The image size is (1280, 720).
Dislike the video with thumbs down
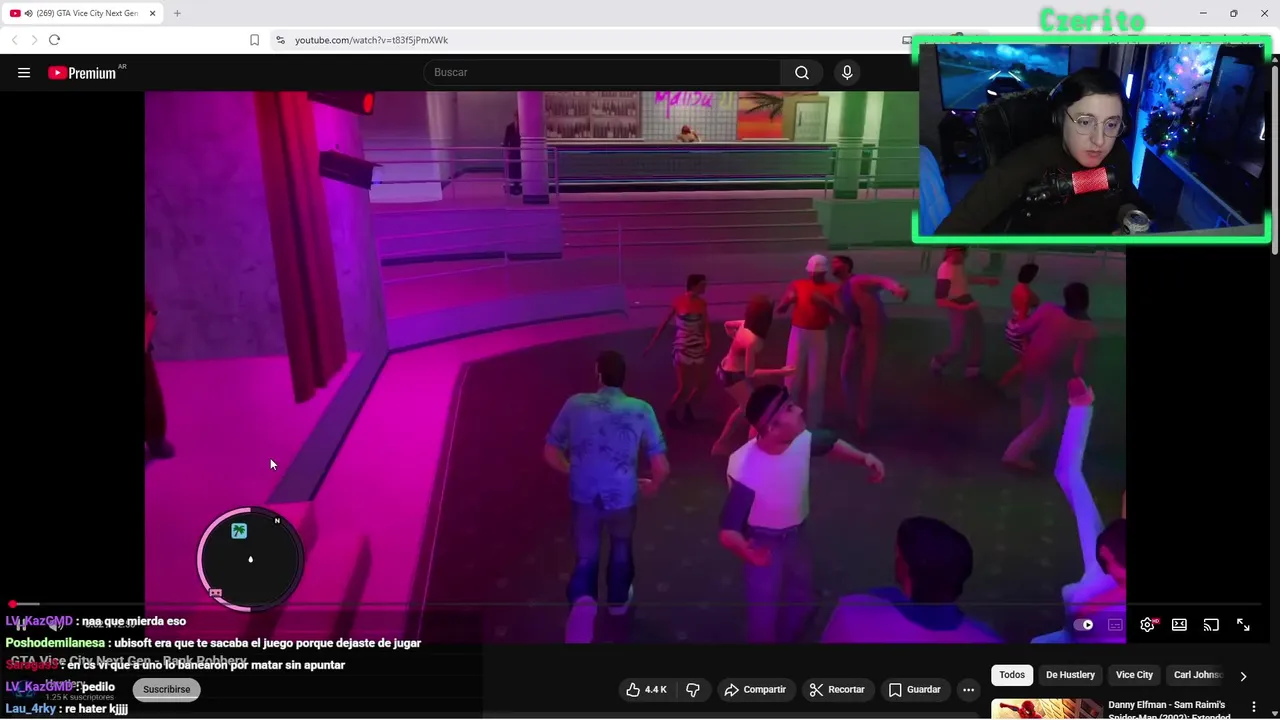click(x=692, y=690)
